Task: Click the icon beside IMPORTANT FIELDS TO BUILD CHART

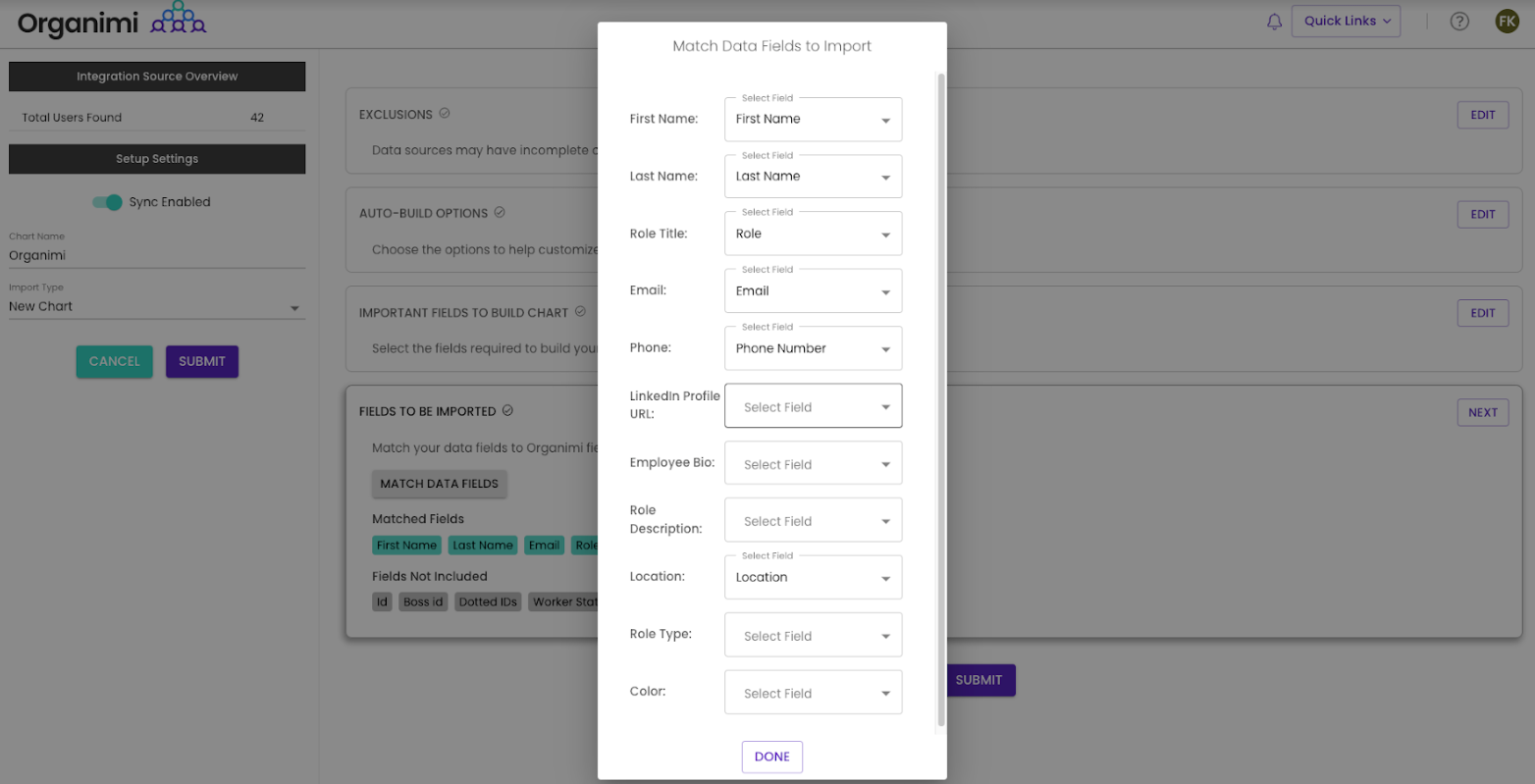Action: (x=579, y=311)
